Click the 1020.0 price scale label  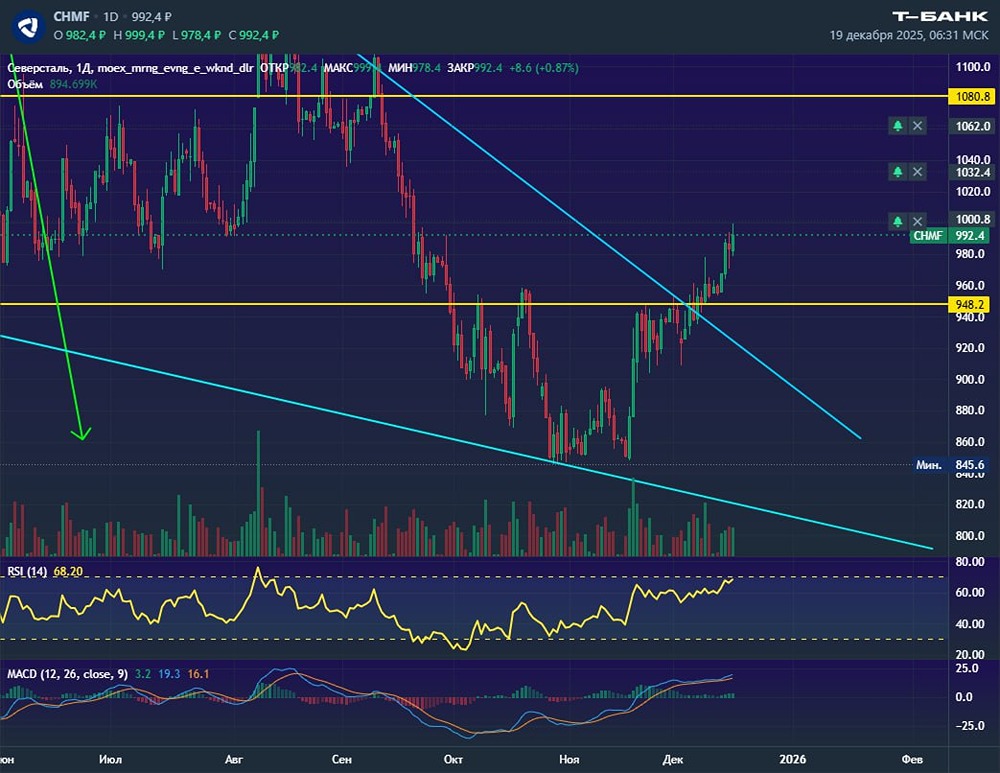pyautogui.click(x=973, y=191)
